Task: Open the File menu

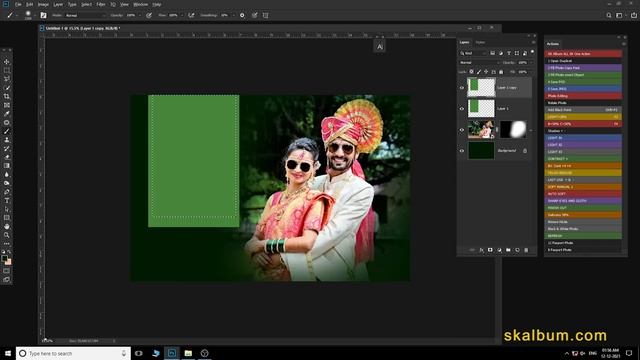Action: click(18, 4)
